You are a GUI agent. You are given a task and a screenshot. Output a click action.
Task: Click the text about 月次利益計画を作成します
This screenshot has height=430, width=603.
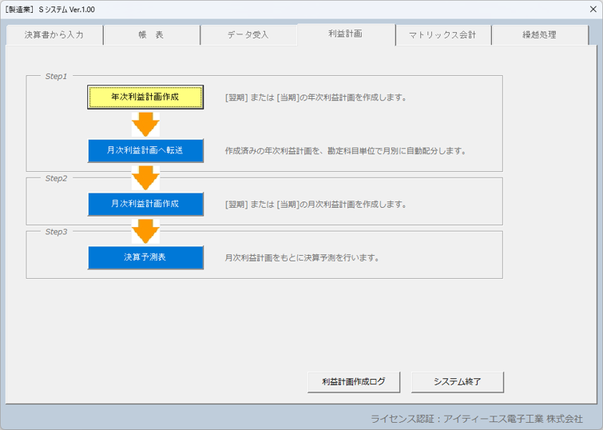316,205
